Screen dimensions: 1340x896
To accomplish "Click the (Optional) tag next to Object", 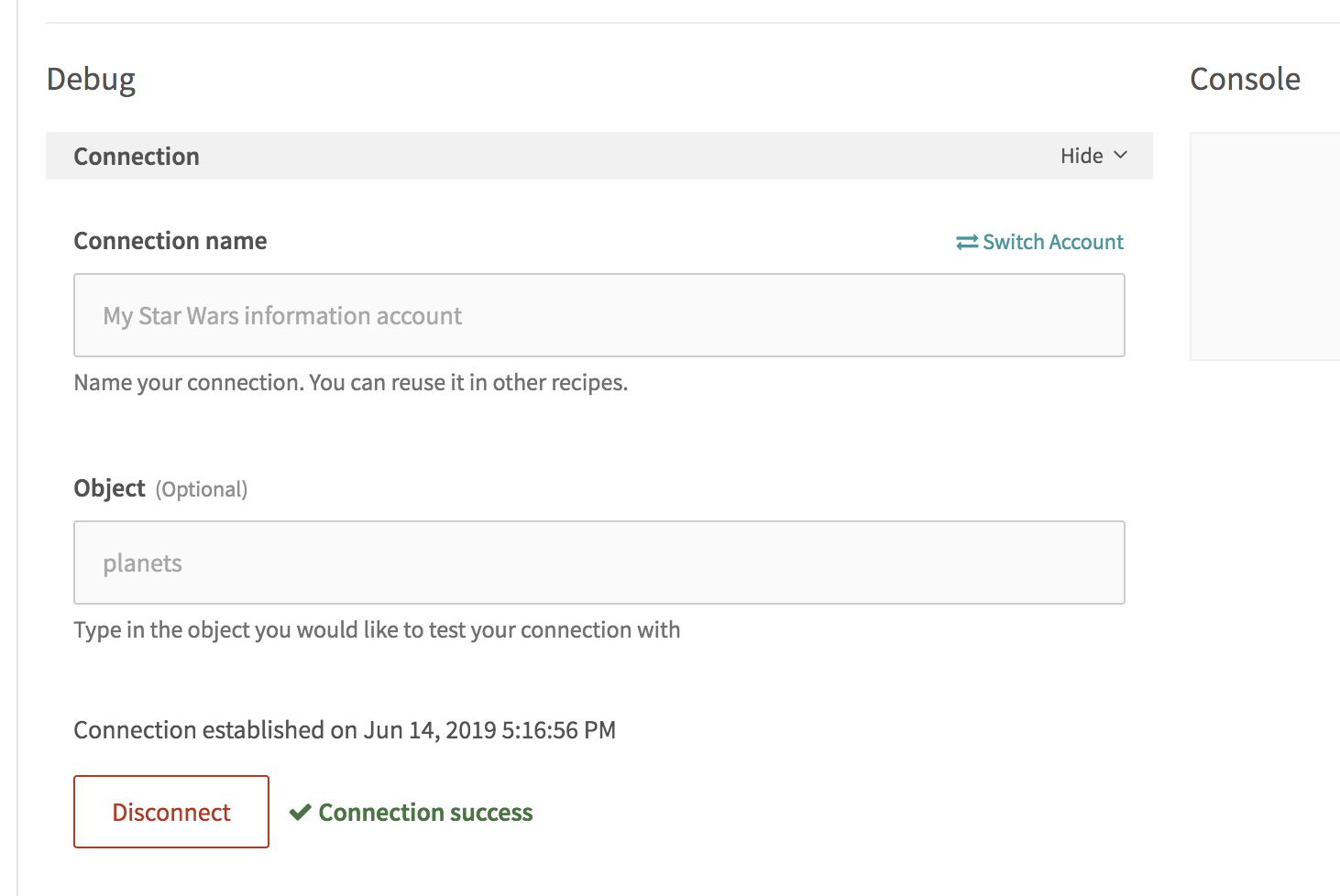I will pos(202,489).
